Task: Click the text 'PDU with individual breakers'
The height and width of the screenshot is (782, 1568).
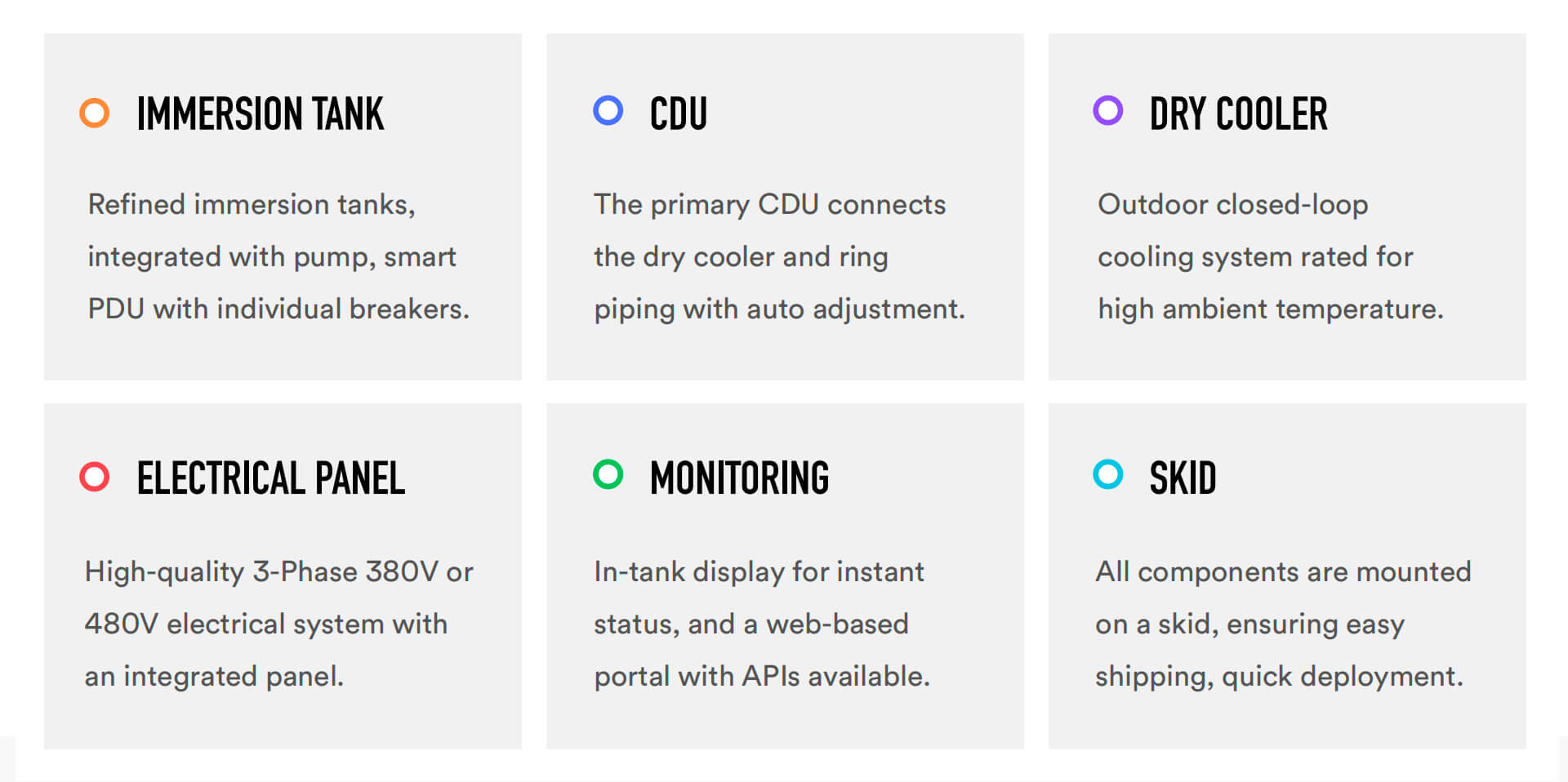Action: 278,309
